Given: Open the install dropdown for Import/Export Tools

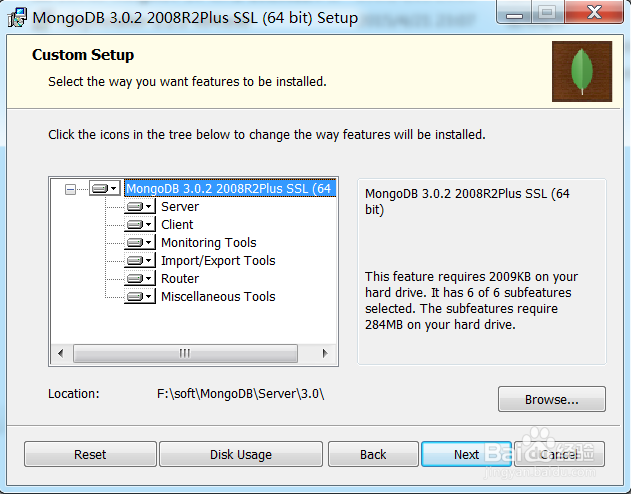Looking at the screenshot, I should [140, 261].
